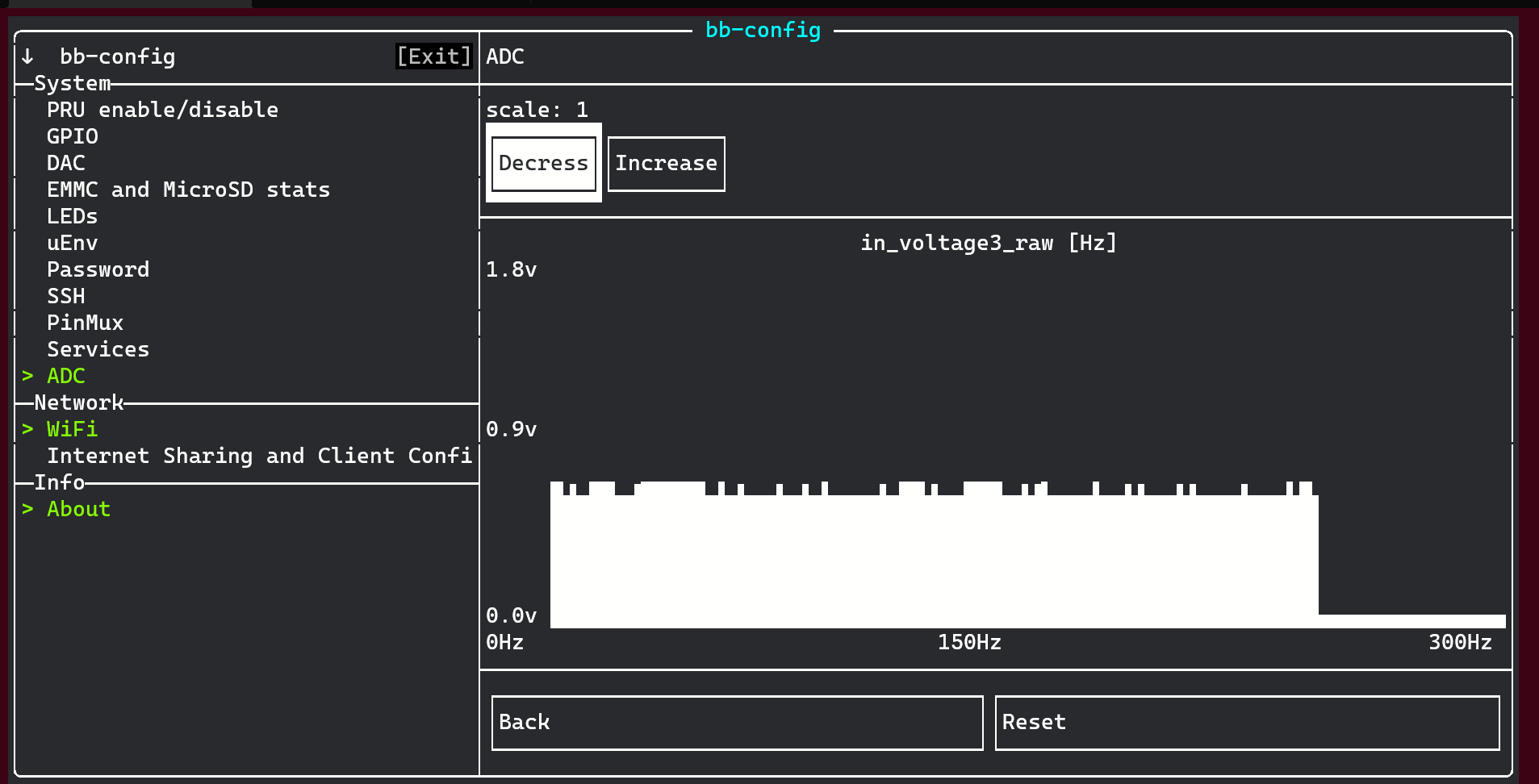This screenshot has height=784, width=1539.
Task: Open the SSH configuration entry
Action: tap(65, 296)
